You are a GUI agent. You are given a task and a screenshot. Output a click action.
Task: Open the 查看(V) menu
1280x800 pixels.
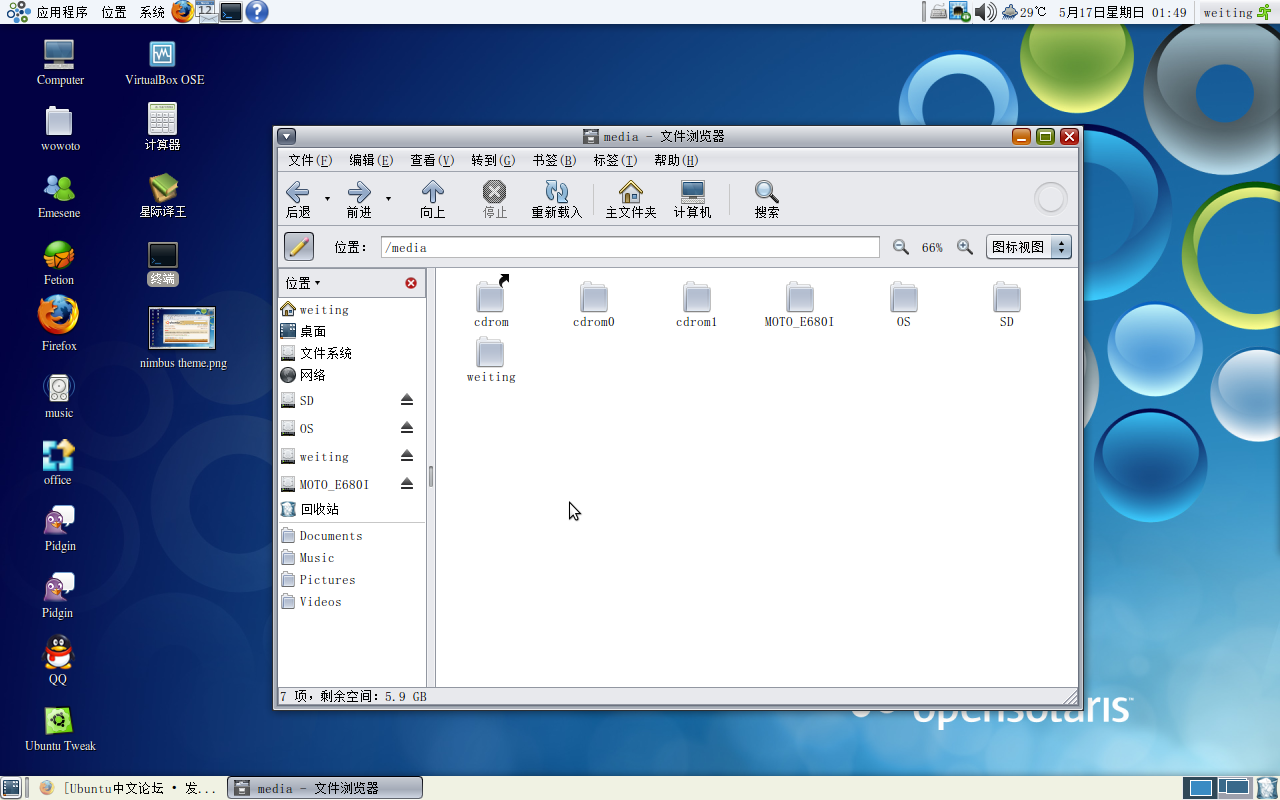tap(432, 160)
